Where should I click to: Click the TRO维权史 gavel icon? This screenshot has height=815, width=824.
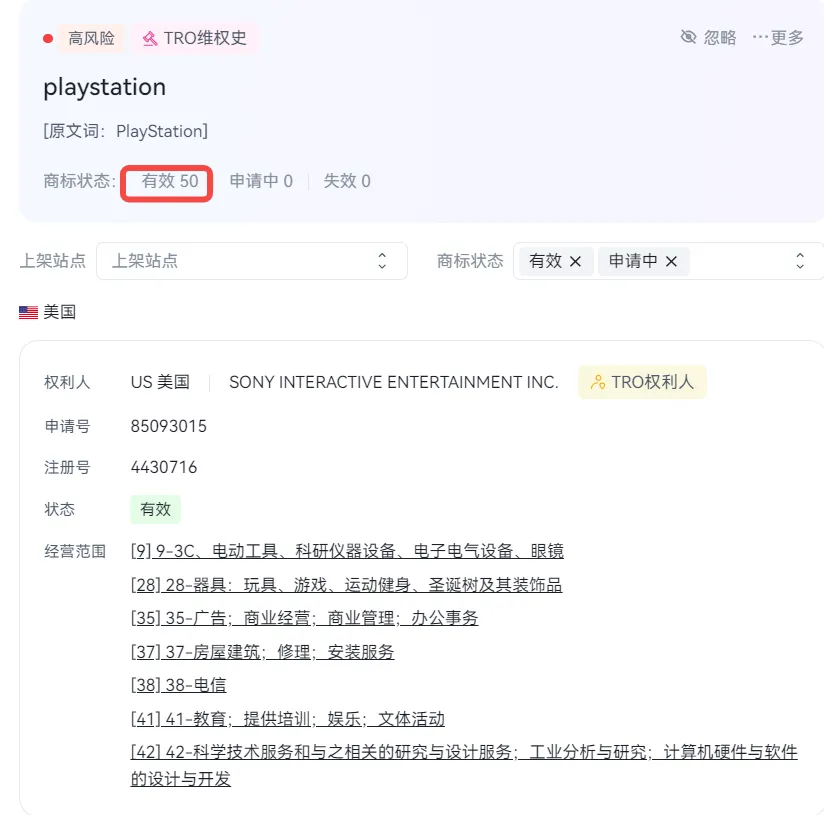tap(150, 38)
